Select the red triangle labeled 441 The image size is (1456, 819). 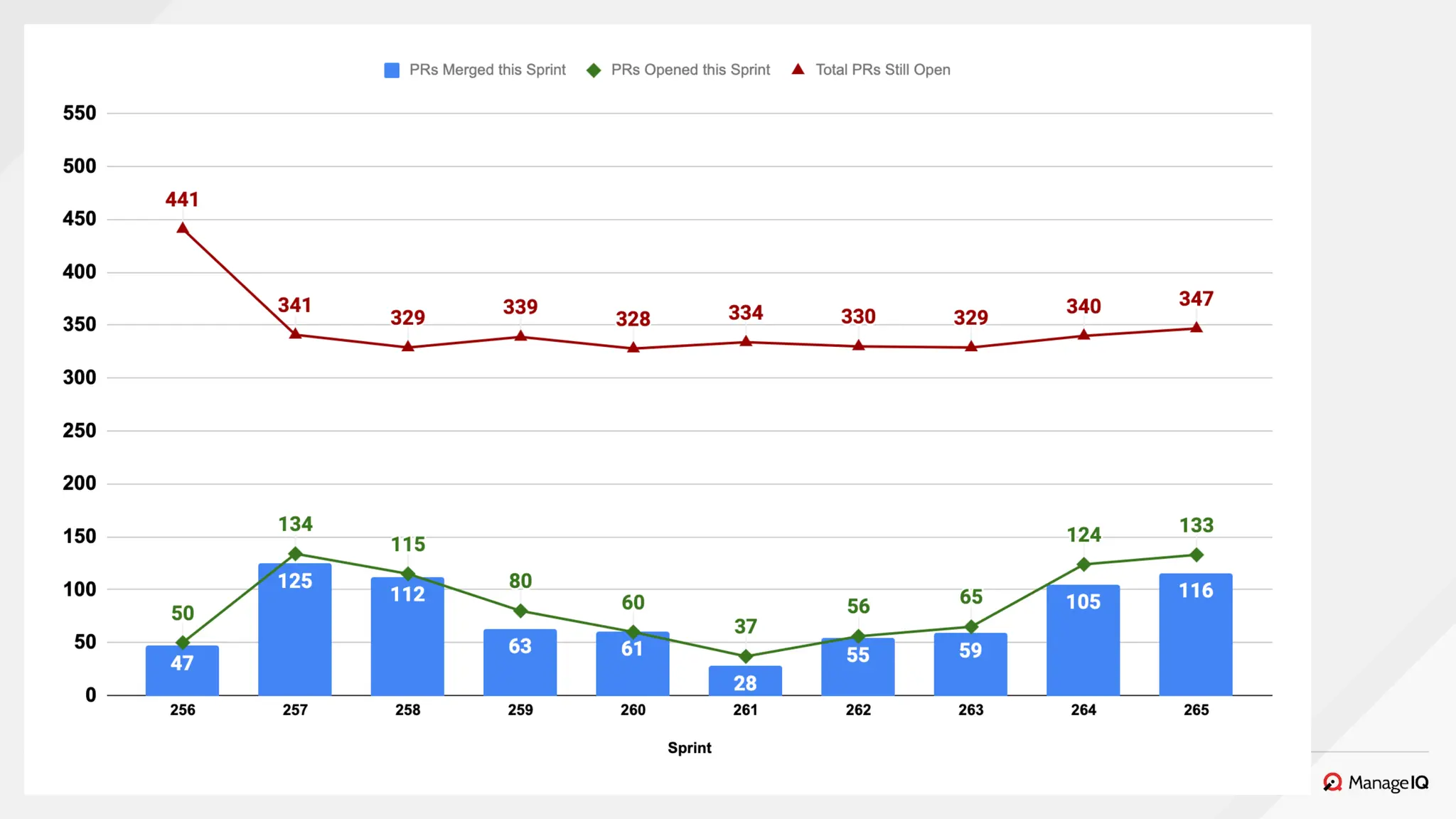(183, 229)
